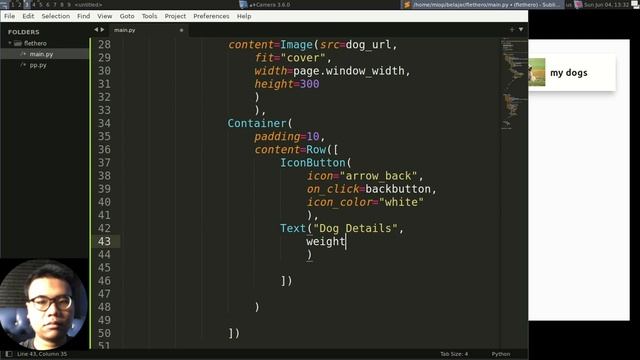Click the new tab plus icon
This screenshot has height=360, width=640.
point(512,29)
